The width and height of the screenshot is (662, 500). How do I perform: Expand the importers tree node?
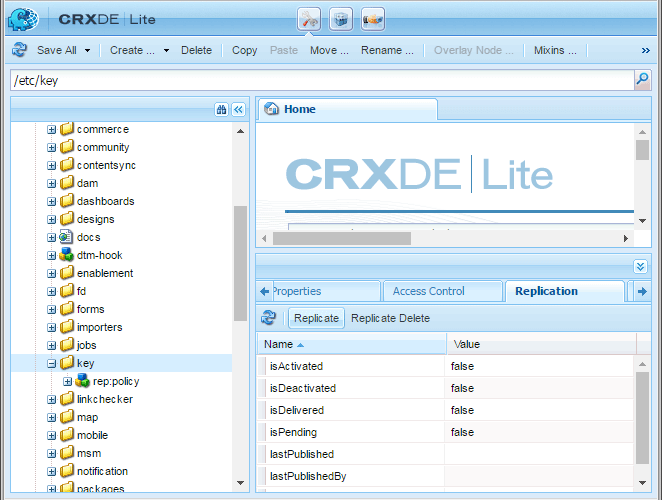pos(52,328)
